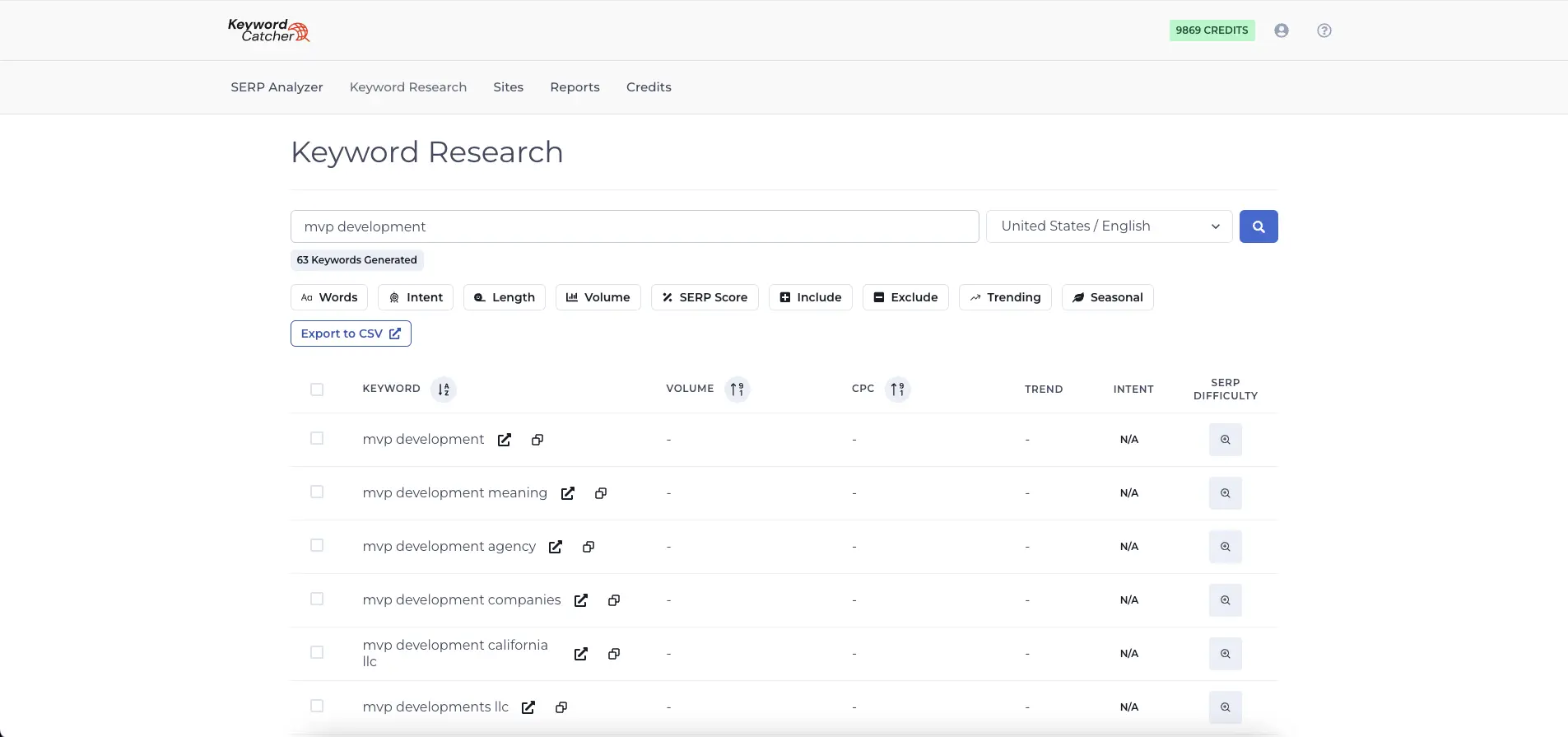The image size is (1568, 737).
Task: Go to Sites tab
Action: 509,87
